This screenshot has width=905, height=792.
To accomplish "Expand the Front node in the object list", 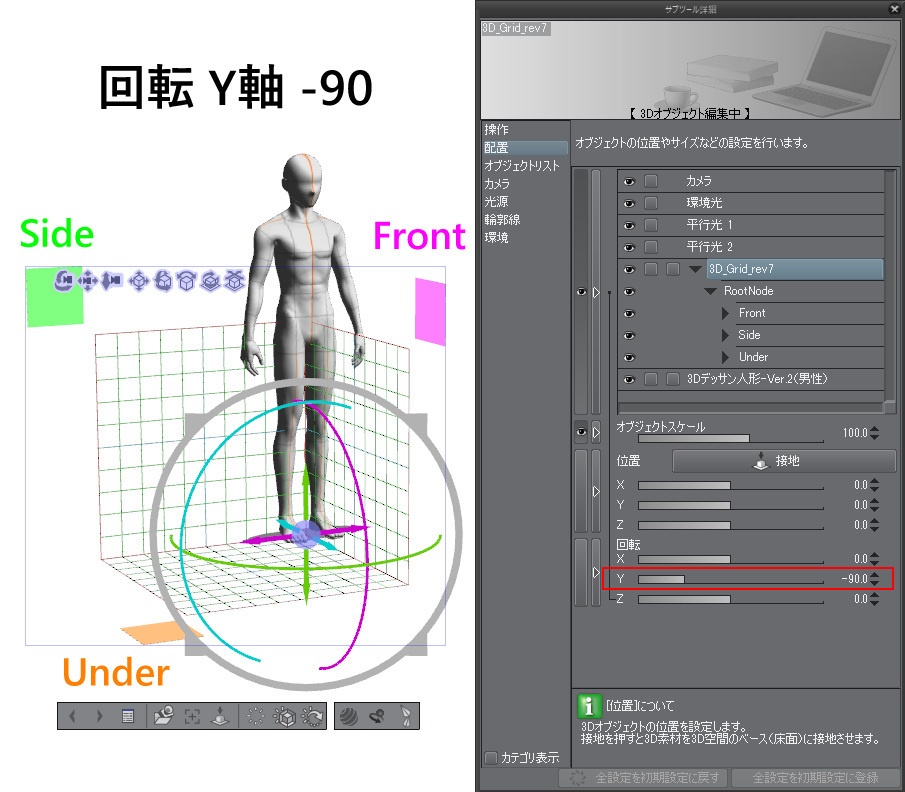I will 724,313.
